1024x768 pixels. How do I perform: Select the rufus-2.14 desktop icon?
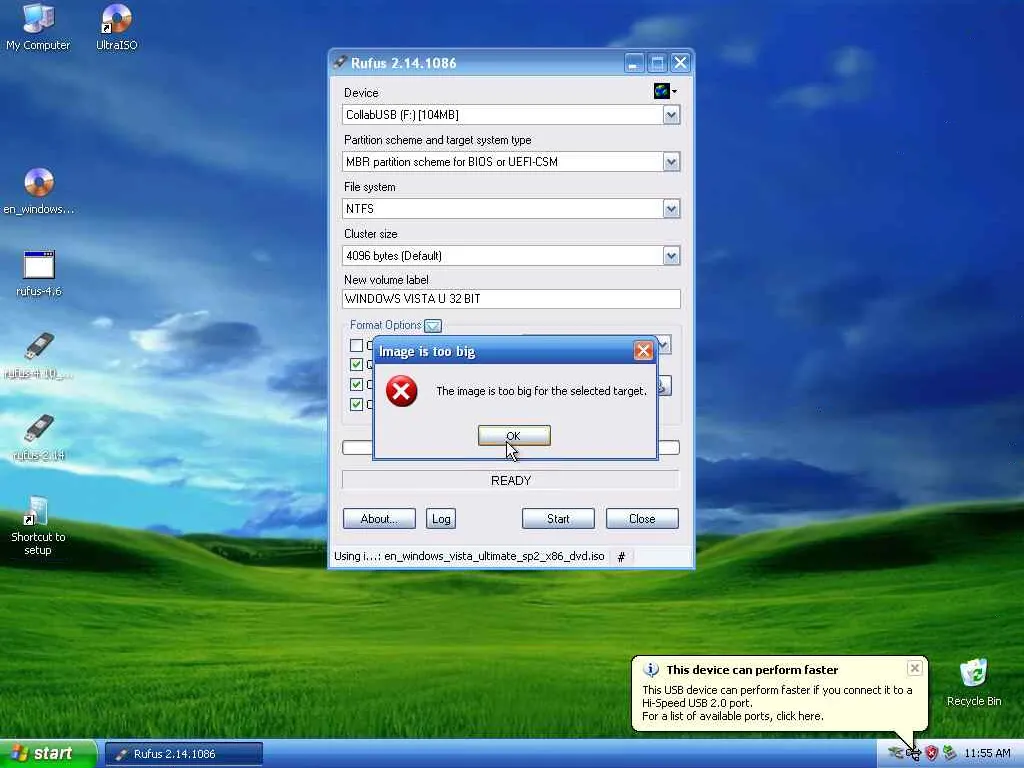[x=39, y=438]
